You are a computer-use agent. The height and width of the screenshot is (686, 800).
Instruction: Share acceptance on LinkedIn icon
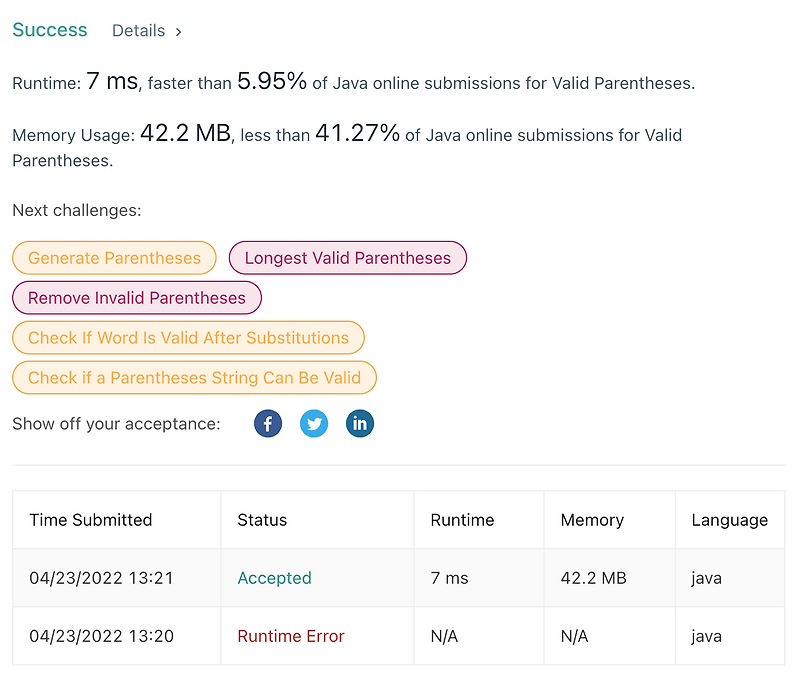(360, 424)
